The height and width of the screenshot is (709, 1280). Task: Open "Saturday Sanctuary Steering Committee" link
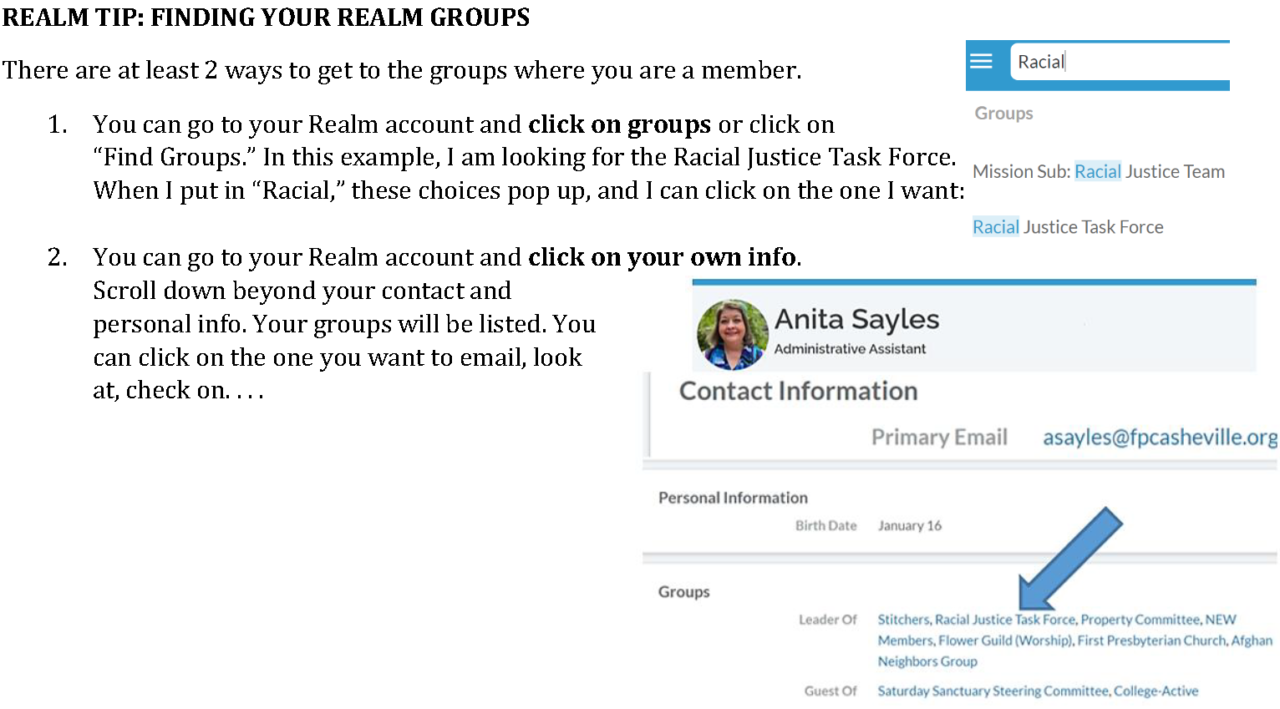(x=993, y=691)
